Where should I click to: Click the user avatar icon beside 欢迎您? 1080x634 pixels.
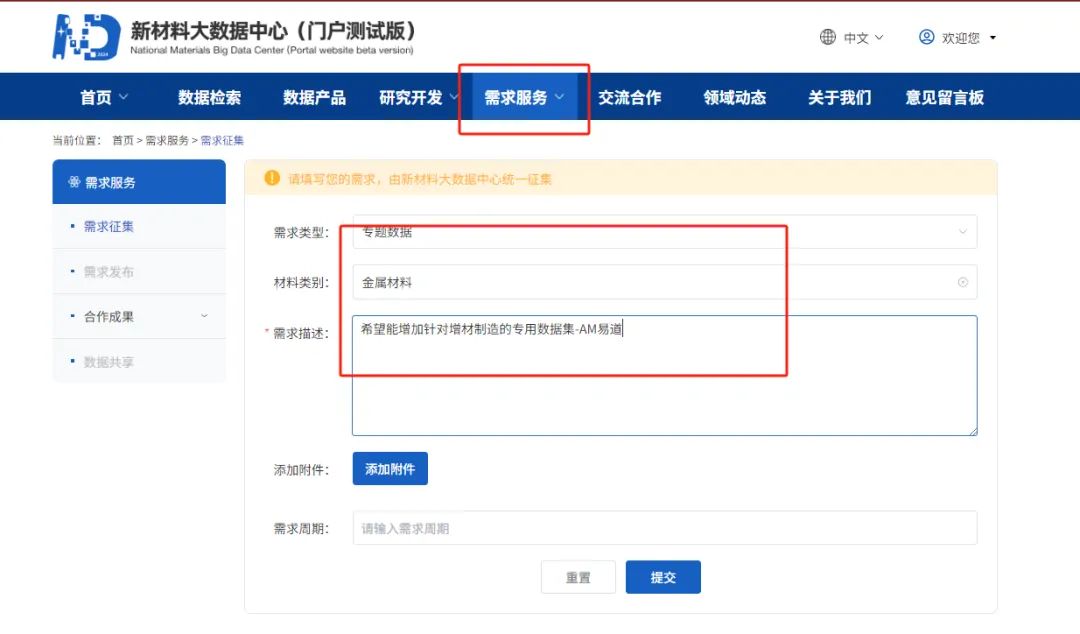(x=926, y=37)
